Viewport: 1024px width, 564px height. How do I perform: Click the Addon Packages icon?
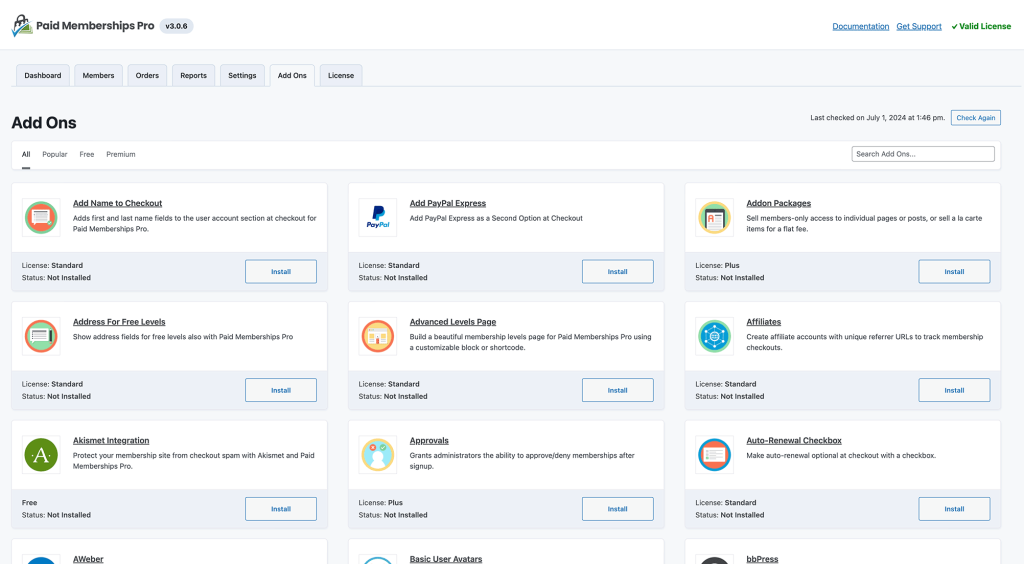714,217
